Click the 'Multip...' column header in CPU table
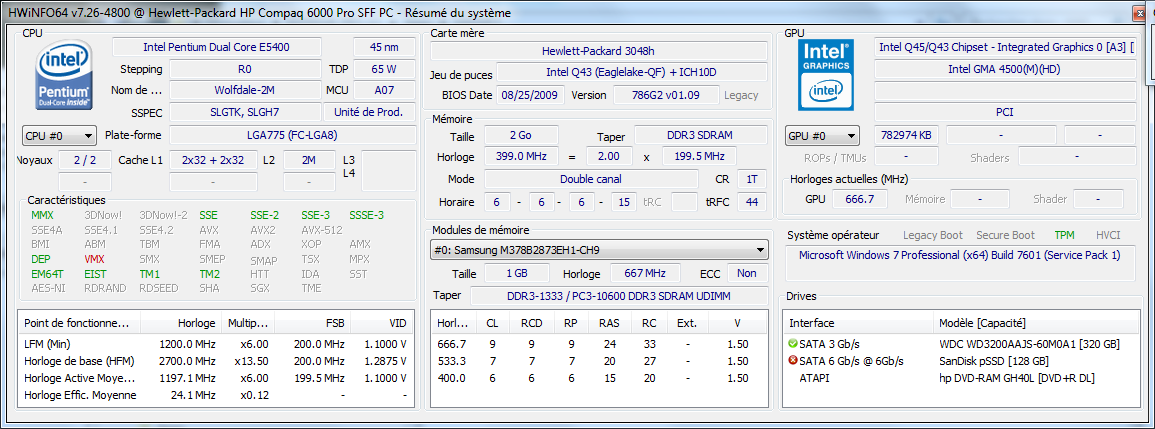This screenshot has width=1155, height=429. click(248, 324)
